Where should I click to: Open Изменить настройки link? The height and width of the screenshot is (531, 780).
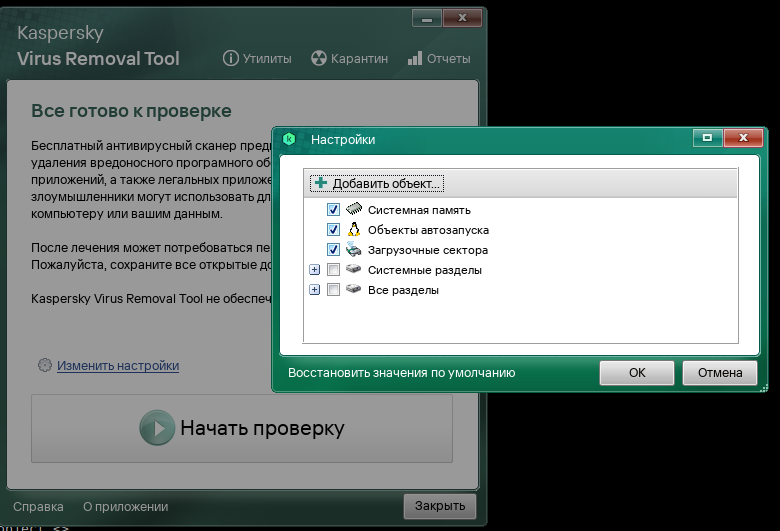tap(118, 366)
